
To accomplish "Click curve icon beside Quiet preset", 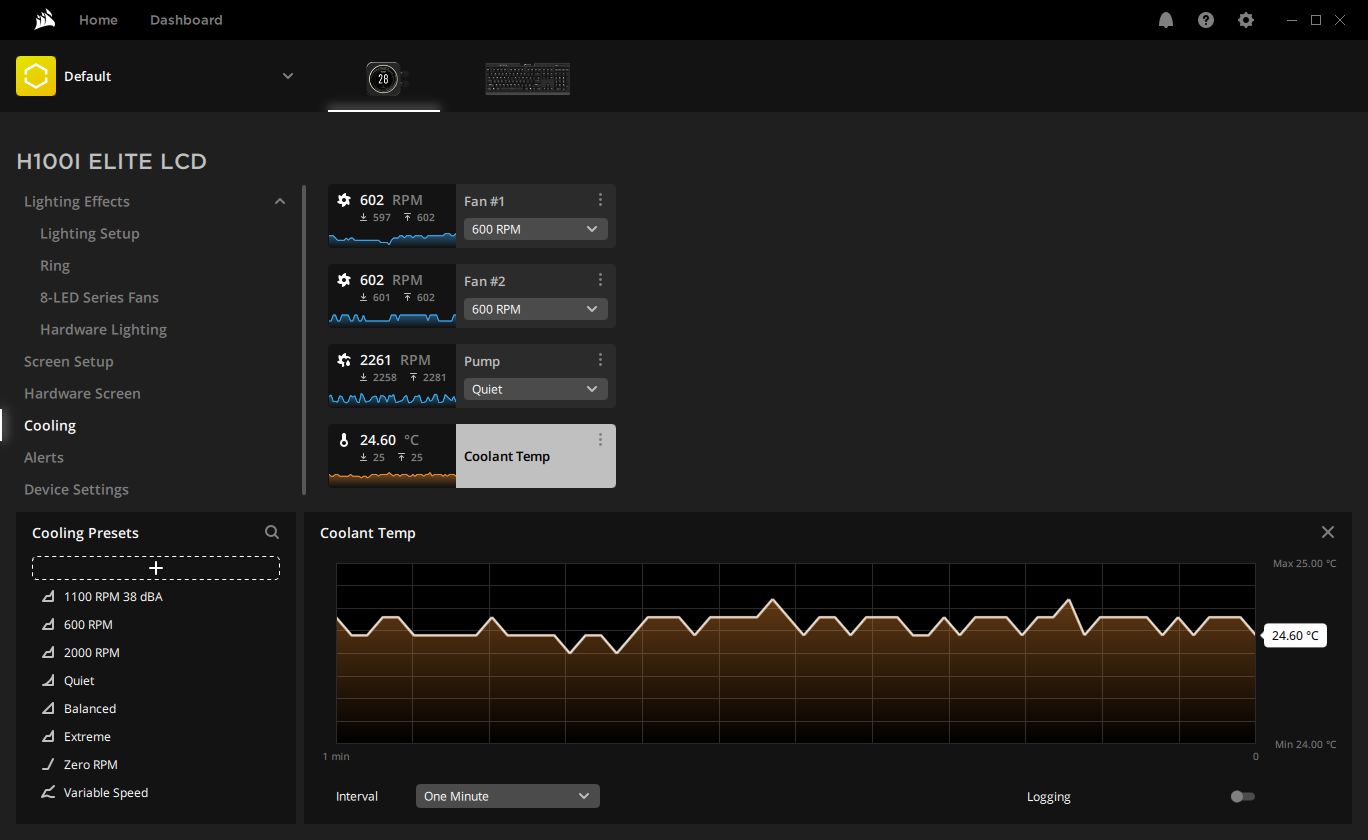I will [x=48, y=680].
